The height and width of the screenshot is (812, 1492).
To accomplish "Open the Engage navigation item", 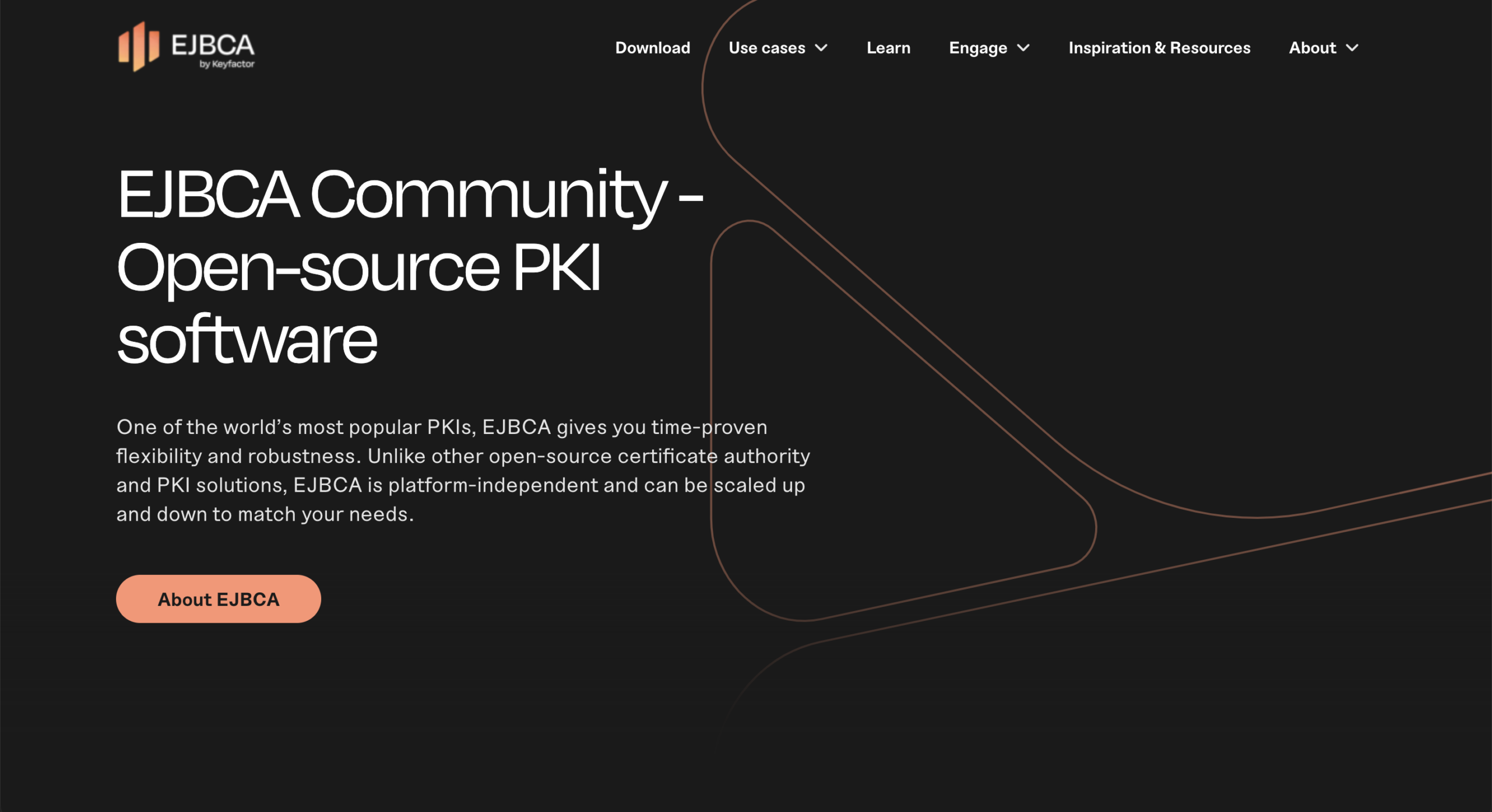I will pyautogui.click(x=977, y=48).
